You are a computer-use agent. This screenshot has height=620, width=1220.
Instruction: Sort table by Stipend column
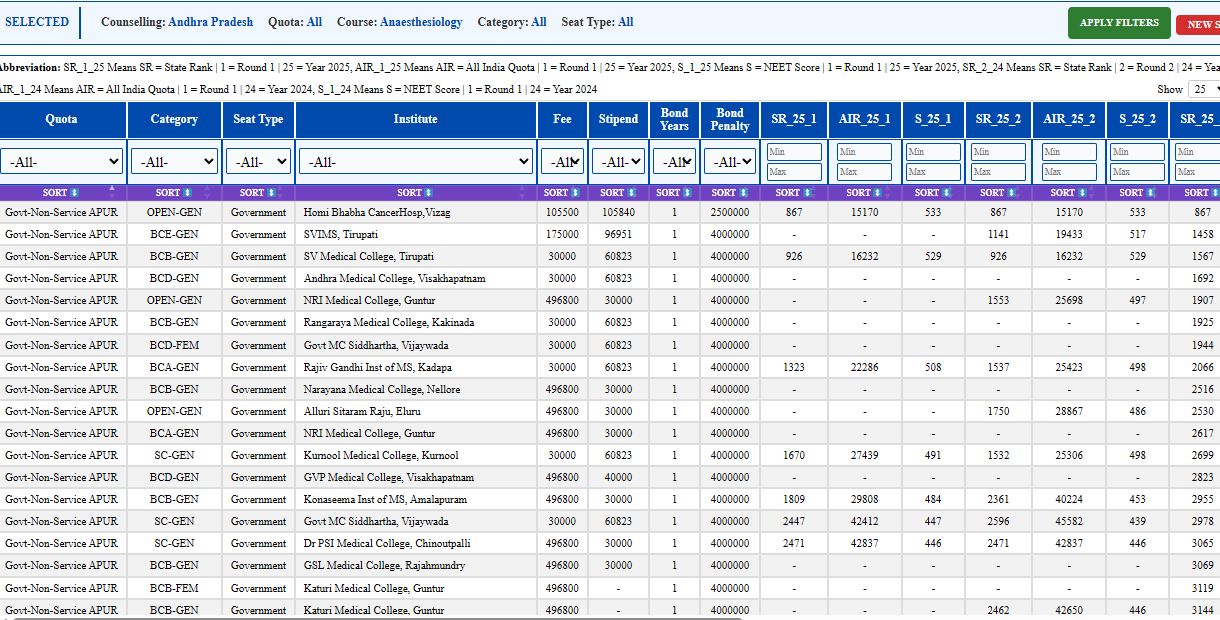click(x=618, y=192)
